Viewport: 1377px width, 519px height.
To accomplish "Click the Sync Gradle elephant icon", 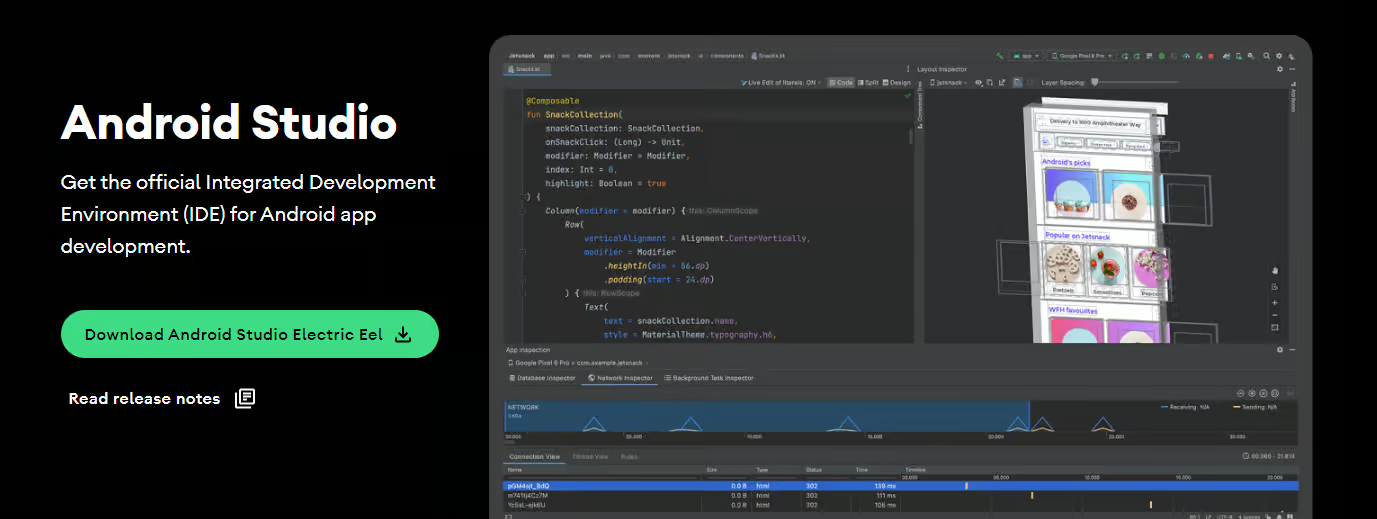I will (x=1226, y=56).
